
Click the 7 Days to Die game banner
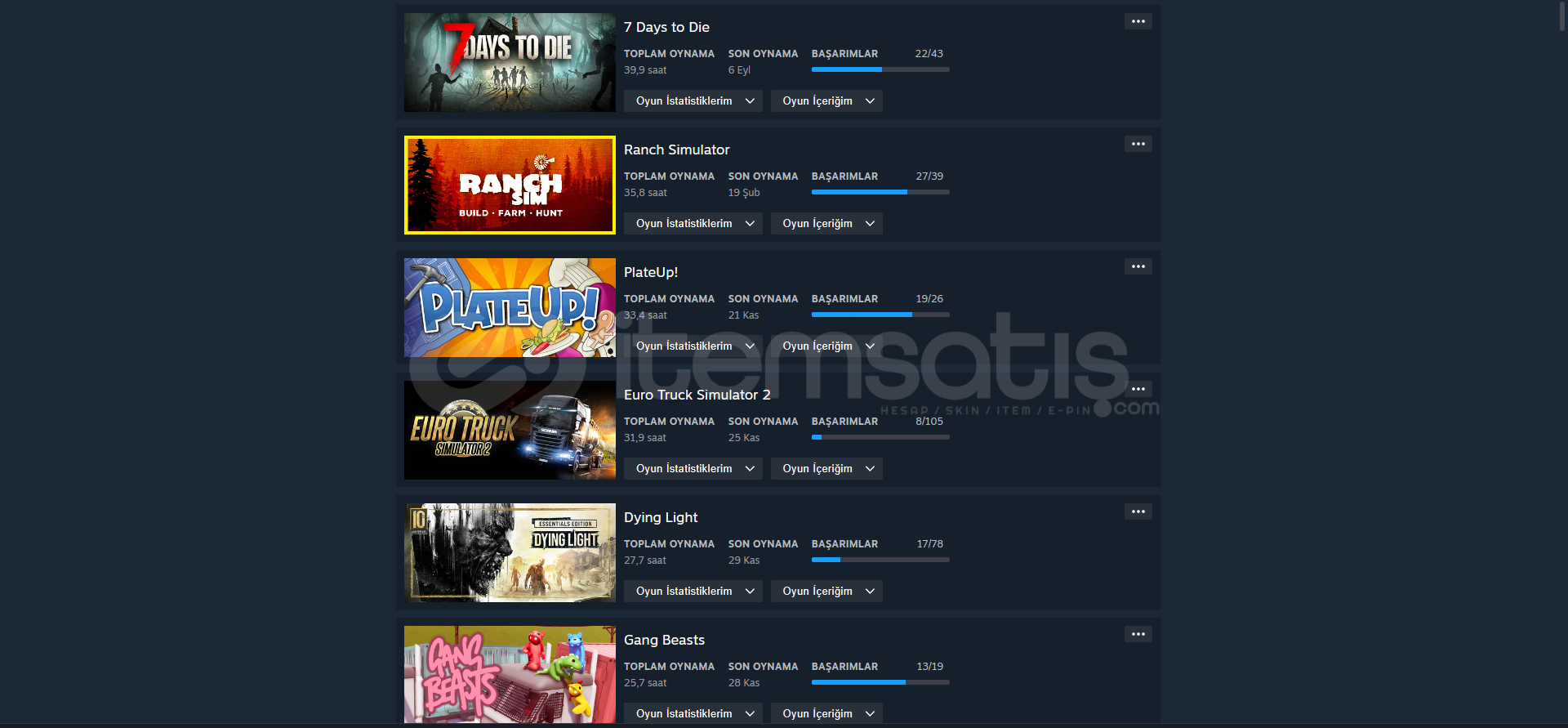(510, 62)
